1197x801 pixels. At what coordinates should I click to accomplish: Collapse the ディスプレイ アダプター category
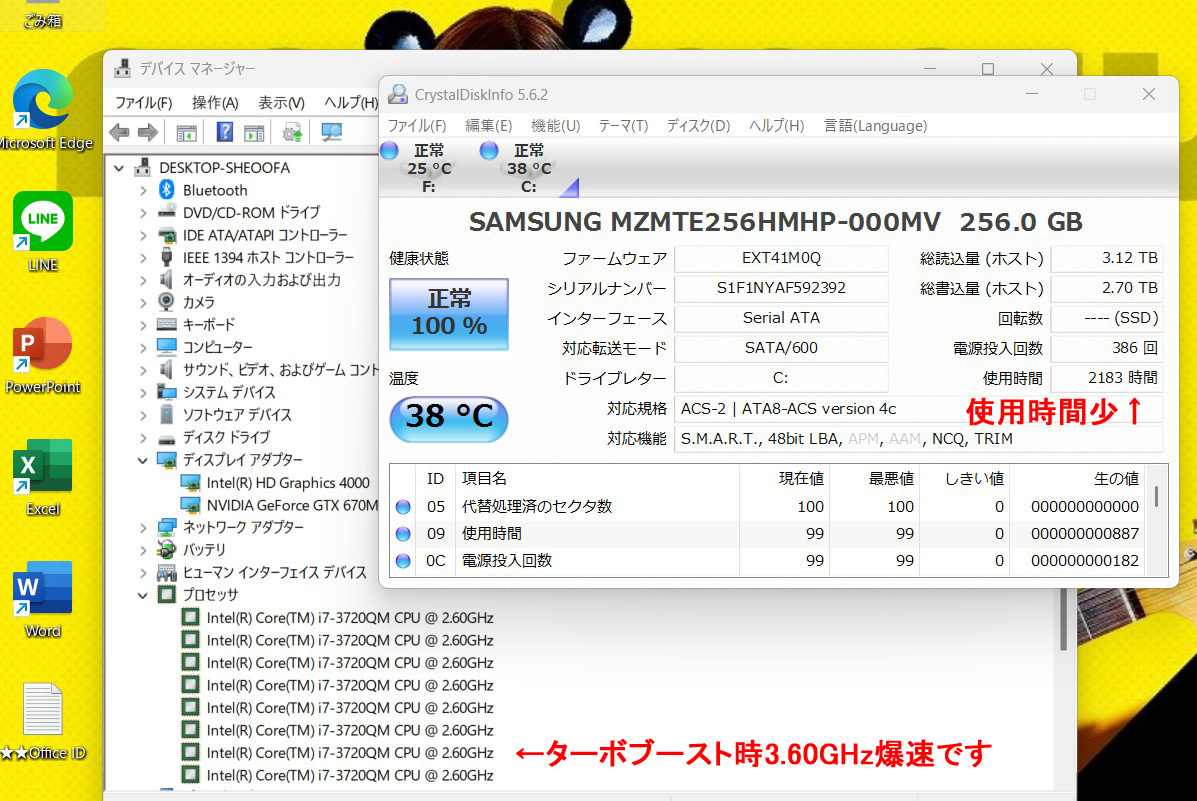[x=143, y=460]
